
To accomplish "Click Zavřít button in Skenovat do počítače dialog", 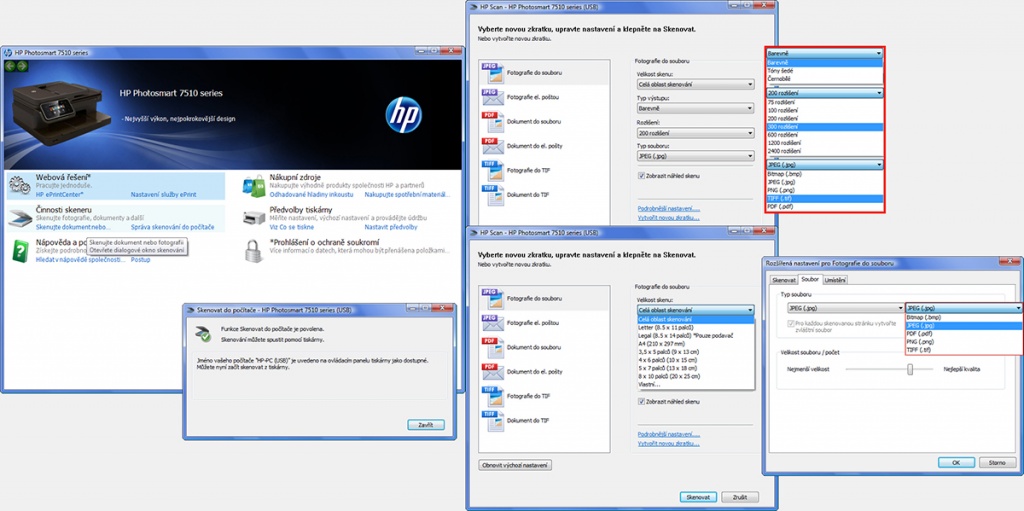I will click(426, 425).
